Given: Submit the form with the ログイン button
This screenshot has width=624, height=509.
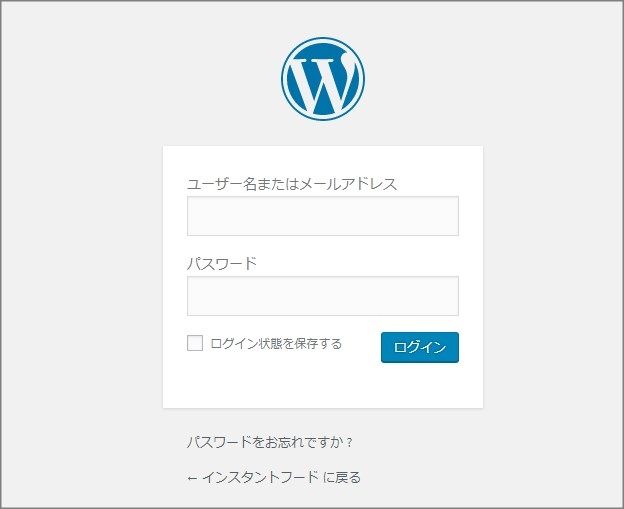Looking at the screenshot, I should coord(420,347).
